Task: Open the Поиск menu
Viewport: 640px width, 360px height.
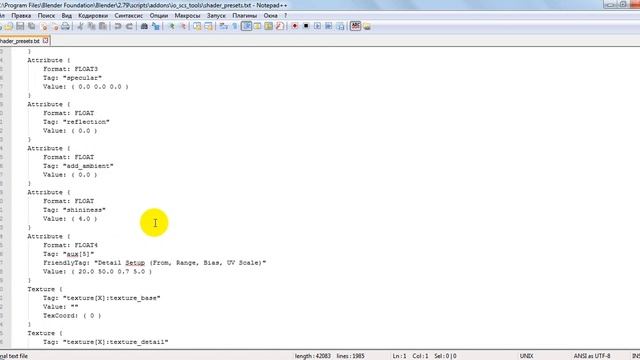Action: pyautogui.click(x=46, y=16)
